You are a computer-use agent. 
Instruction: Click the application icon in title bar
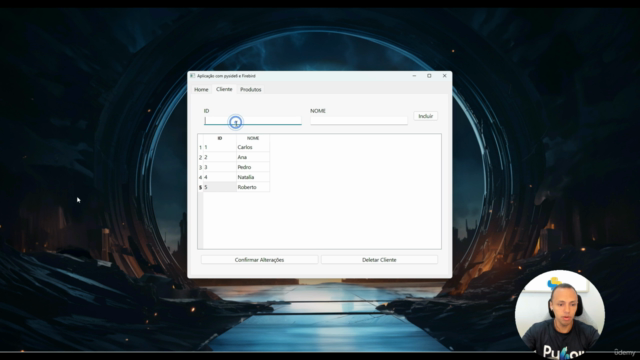click(x=192, y=76)
